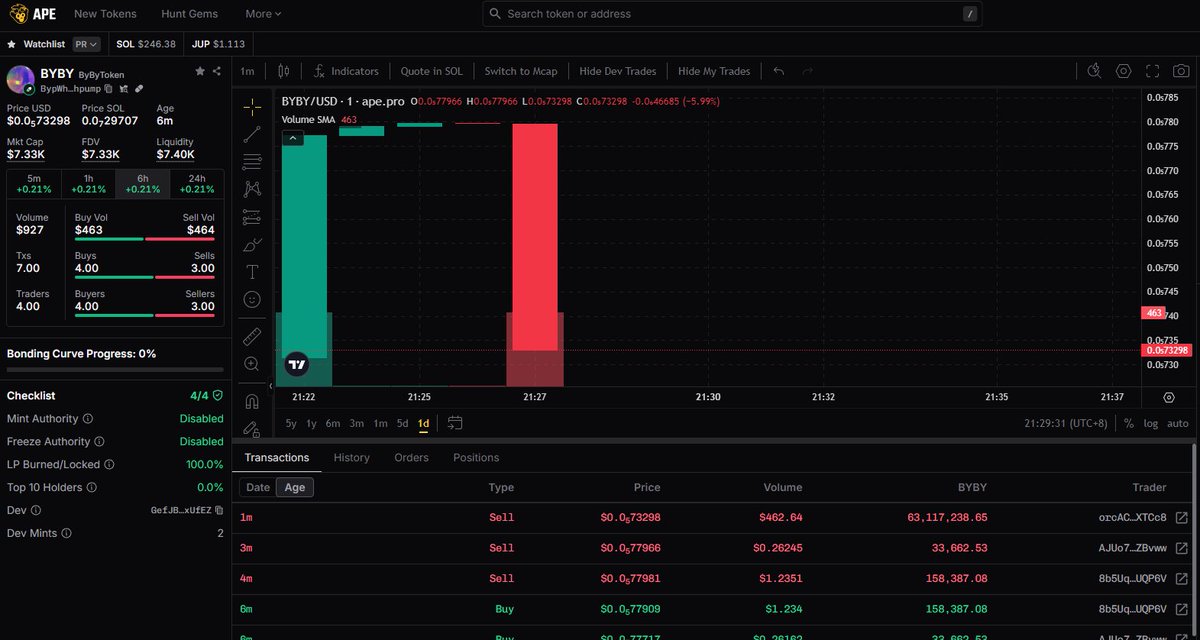The height and width of the screenshot is (640, 1200).
Task: Enter fullscreen chart mode
Action: (1153, 71)
